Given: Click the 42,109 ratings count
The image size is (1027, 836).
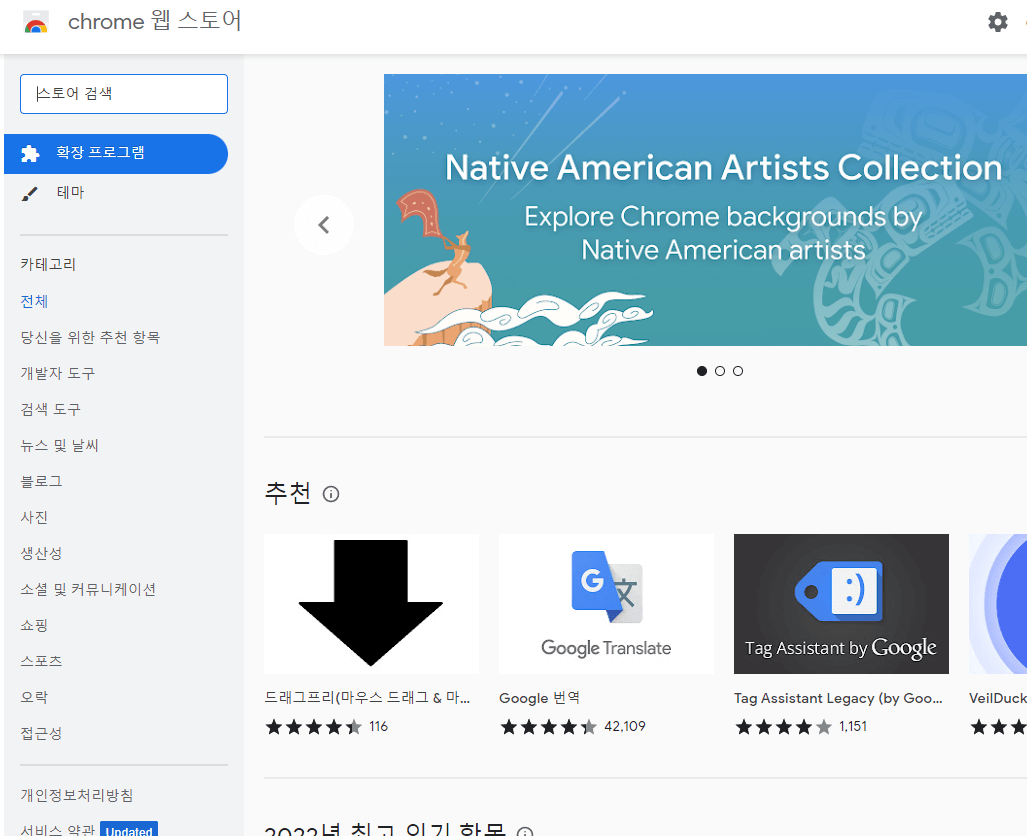Looking at the screenshot, I should (625, 727).
